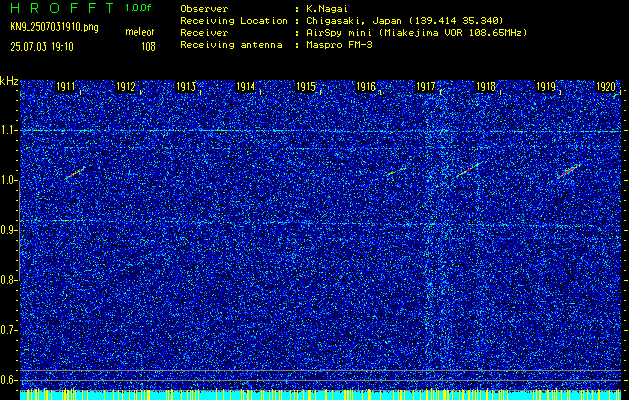Click the 1912 time marker
The height and width of the screenshot is (400, 629).
click(x=126, y=87)
